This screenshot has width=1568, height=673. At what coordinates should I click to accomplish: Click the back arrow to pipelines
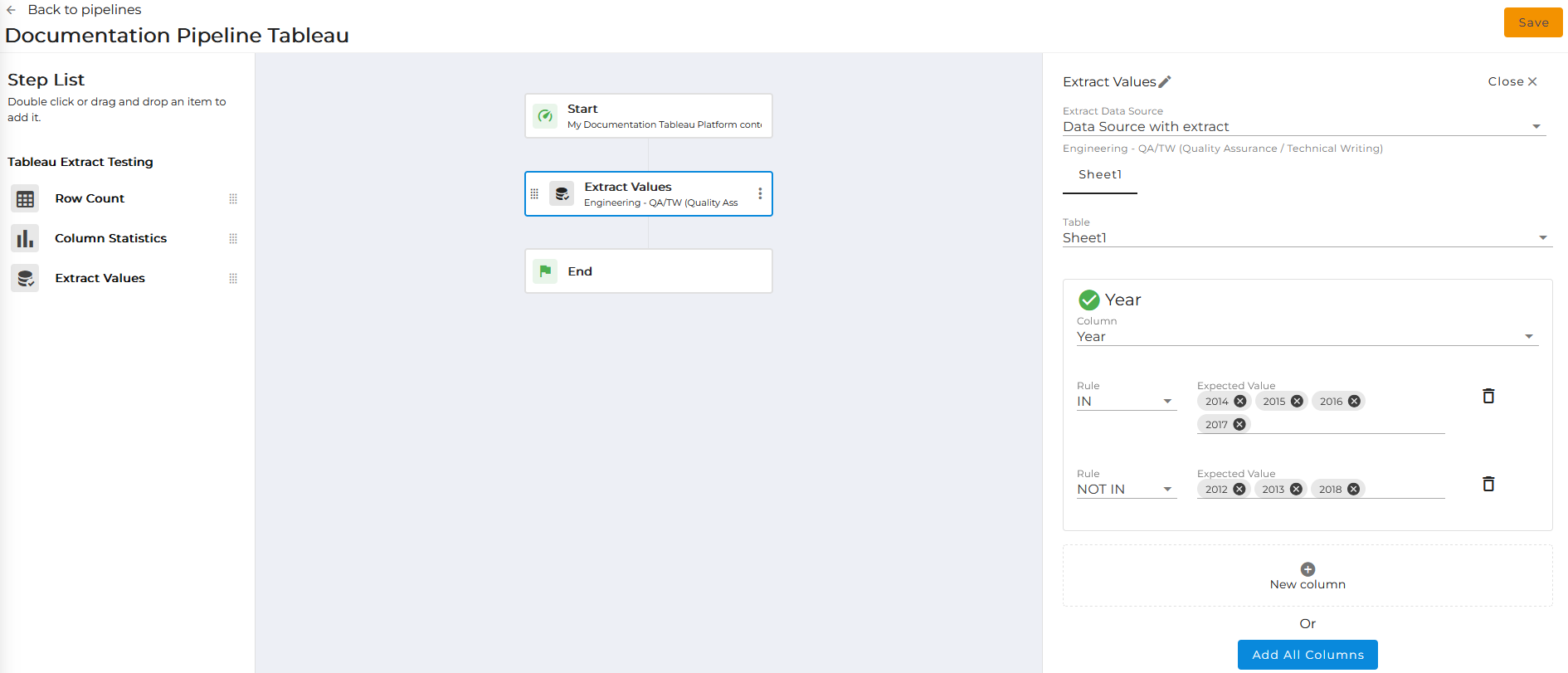pos(11,10)
